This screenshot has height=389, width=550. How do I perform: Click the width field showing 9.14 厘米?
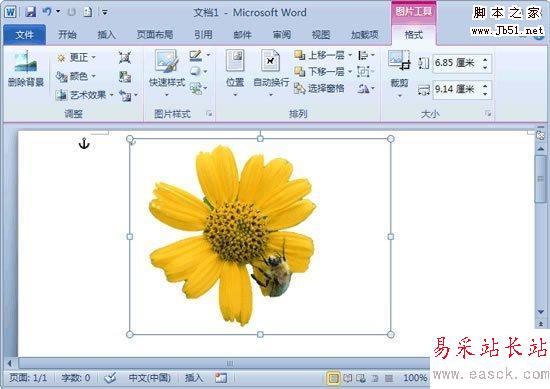(x=457, y=89)
